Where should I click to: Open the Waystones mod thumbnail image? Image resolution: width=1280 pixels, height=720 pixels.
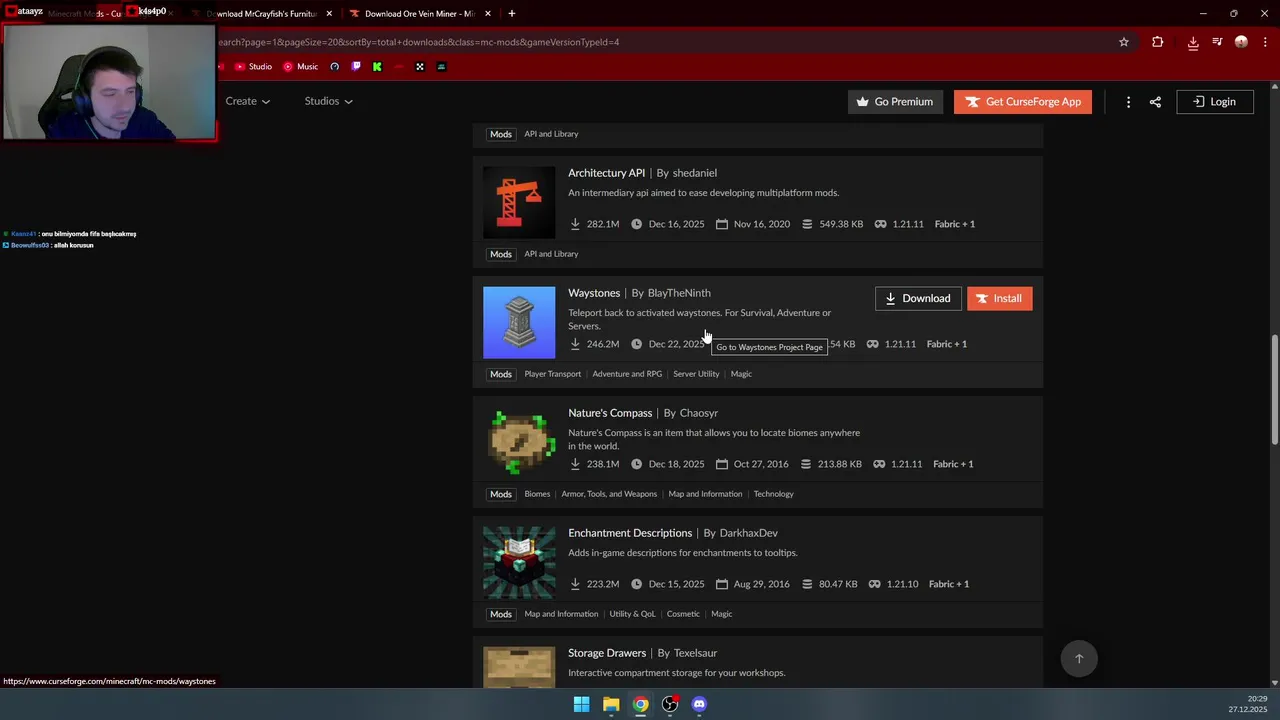click(519, 323)
